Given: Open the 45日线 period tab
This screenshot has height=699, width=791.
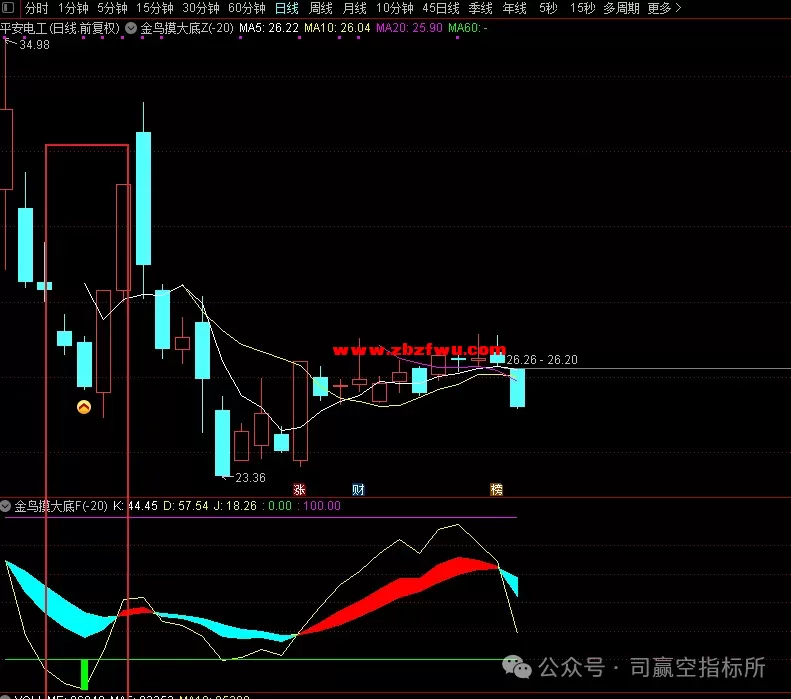Looking at the screenshot, I should pos(441,8).
